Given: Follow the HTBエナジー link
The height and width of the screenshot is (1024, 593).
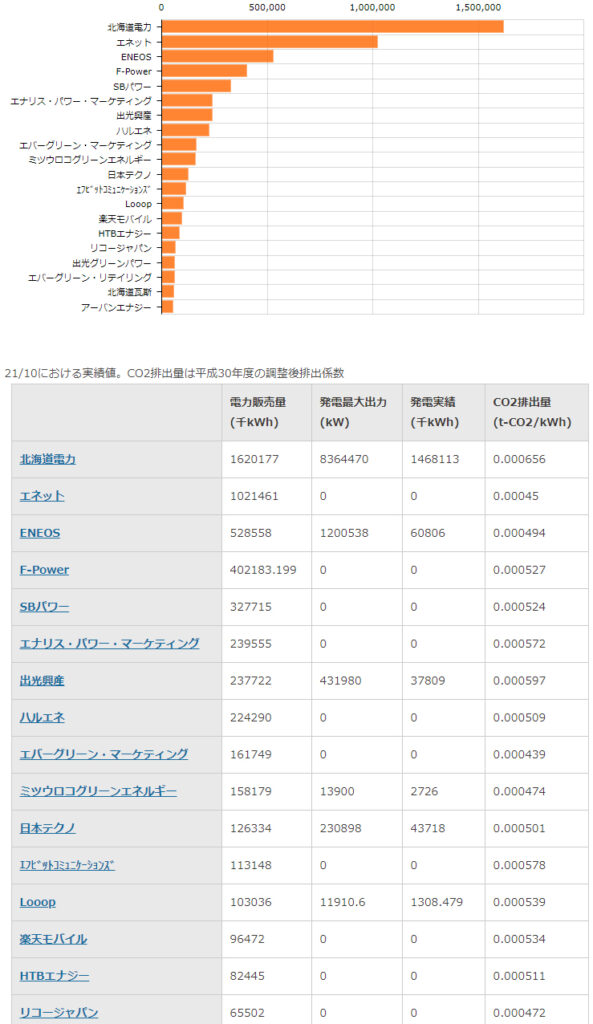Looking at the screenshot, I should pos(55,976).
